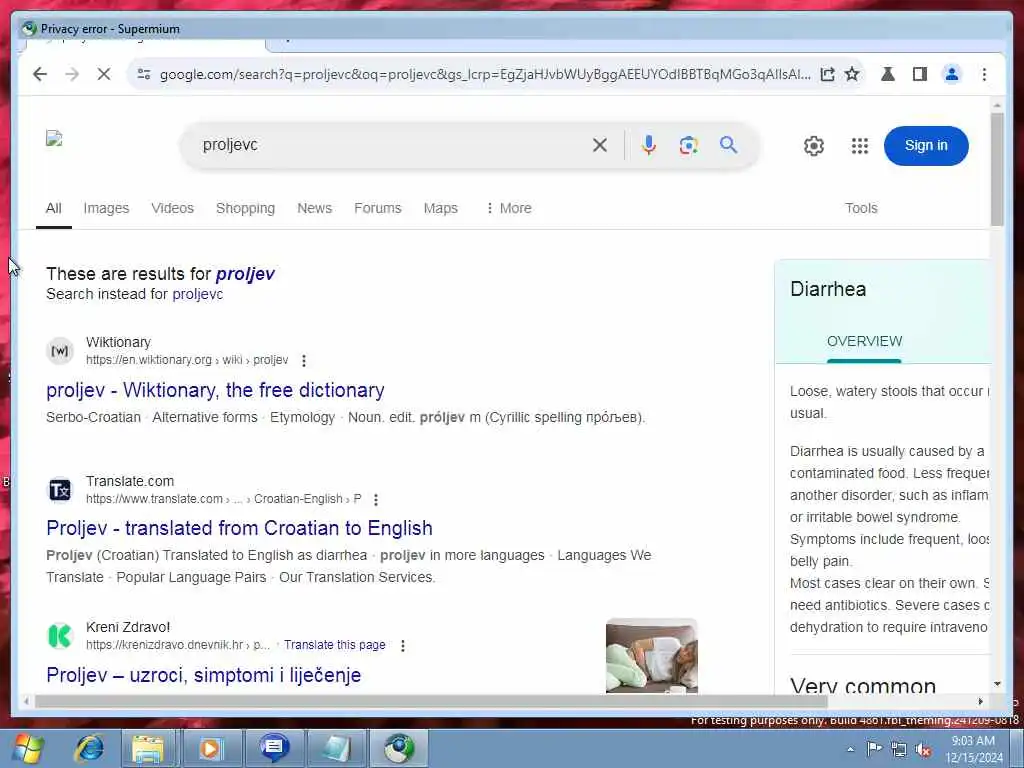Stop loading the page

pyautogui.click(x=104, y=74)
